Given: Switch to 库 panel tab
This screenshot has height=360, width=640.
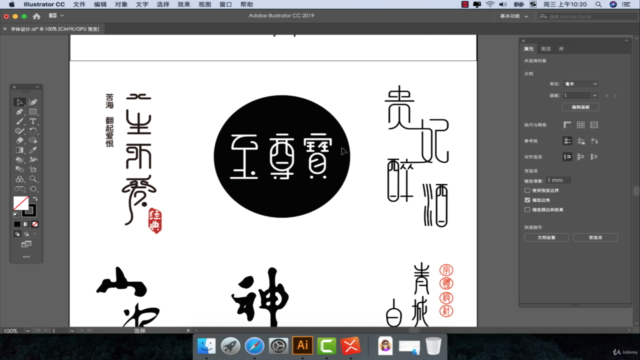Looking at the screenshot, I should 561,49.
